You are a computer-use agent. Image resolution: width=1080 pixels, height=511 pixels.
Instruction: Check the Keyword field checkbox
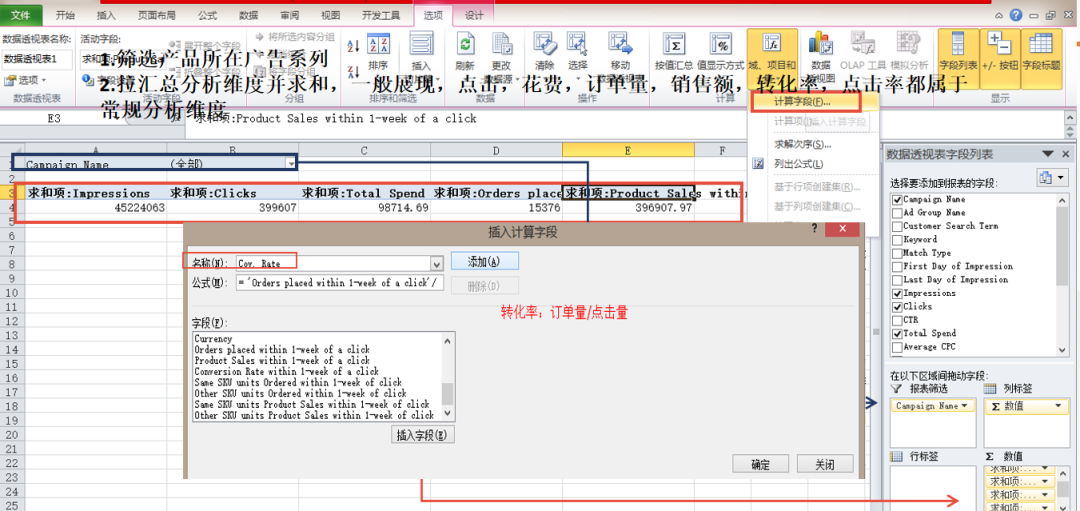897,240
